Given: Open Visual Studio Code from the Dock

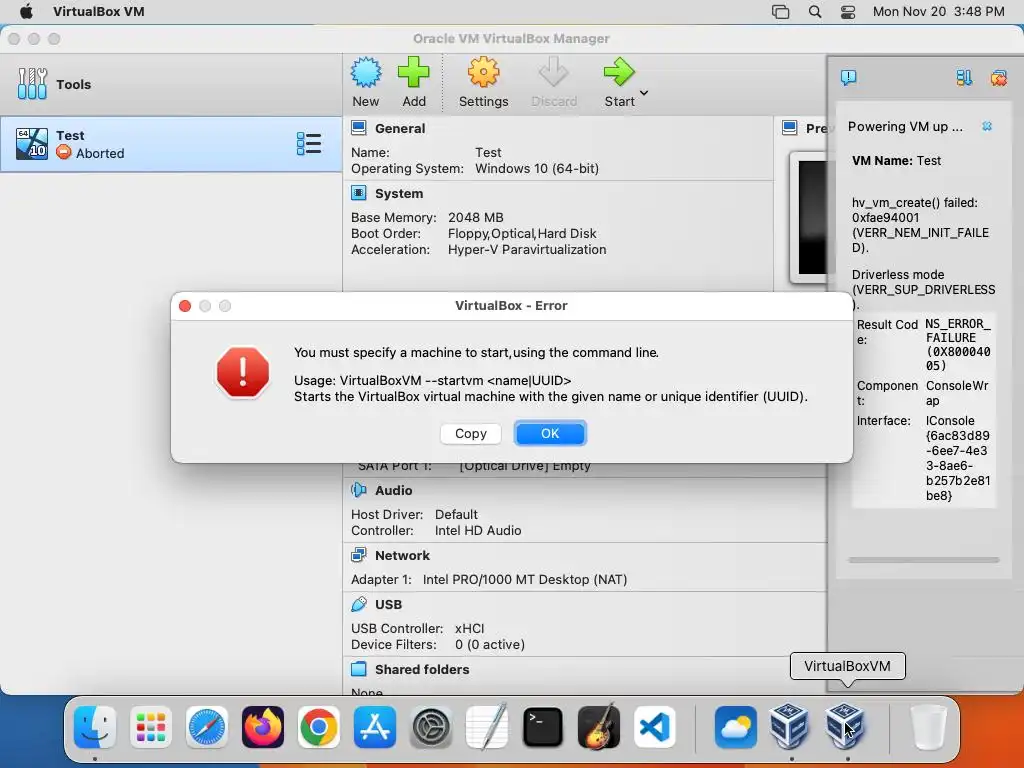Looking at the screenshot, I should coord(655,727).
